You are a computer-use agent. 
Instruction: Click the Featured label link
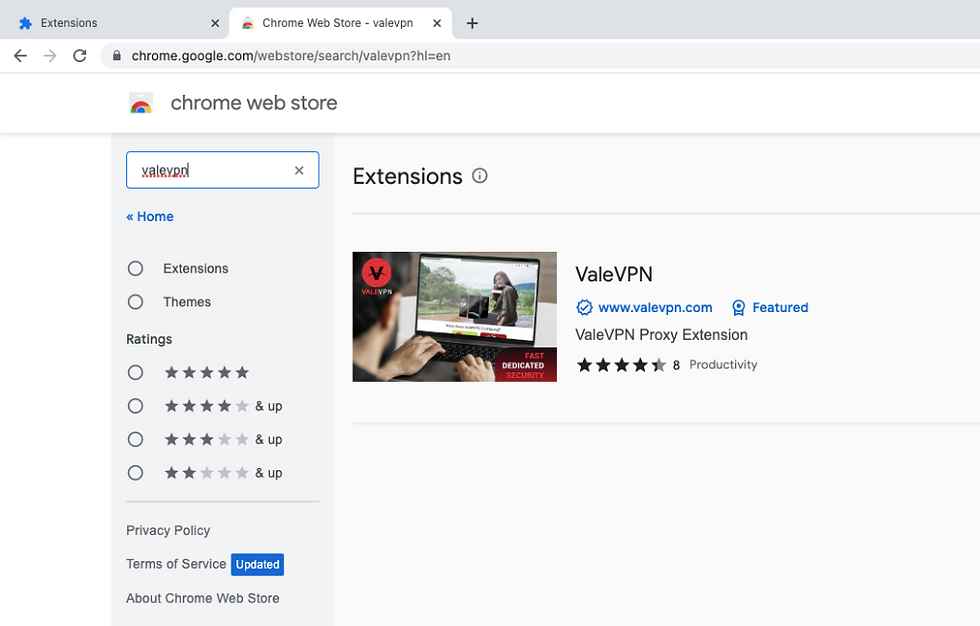pos(780,307)
